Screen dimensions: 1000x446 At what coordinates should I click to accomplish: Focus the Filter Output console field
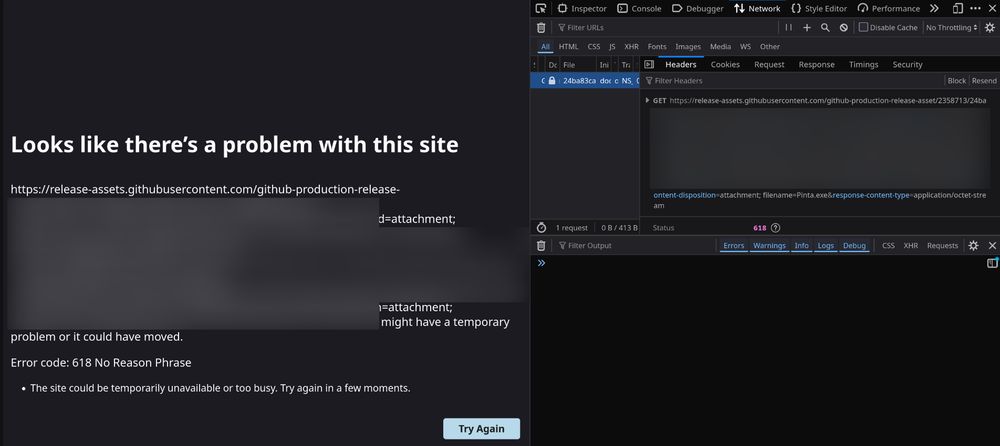coord(636,246)
